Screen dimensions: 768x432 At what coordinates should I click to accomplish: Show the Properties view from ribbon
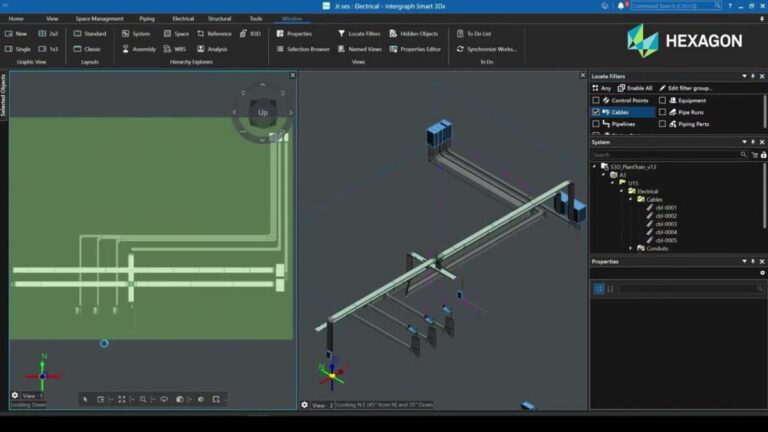click(x=294, y=34)
